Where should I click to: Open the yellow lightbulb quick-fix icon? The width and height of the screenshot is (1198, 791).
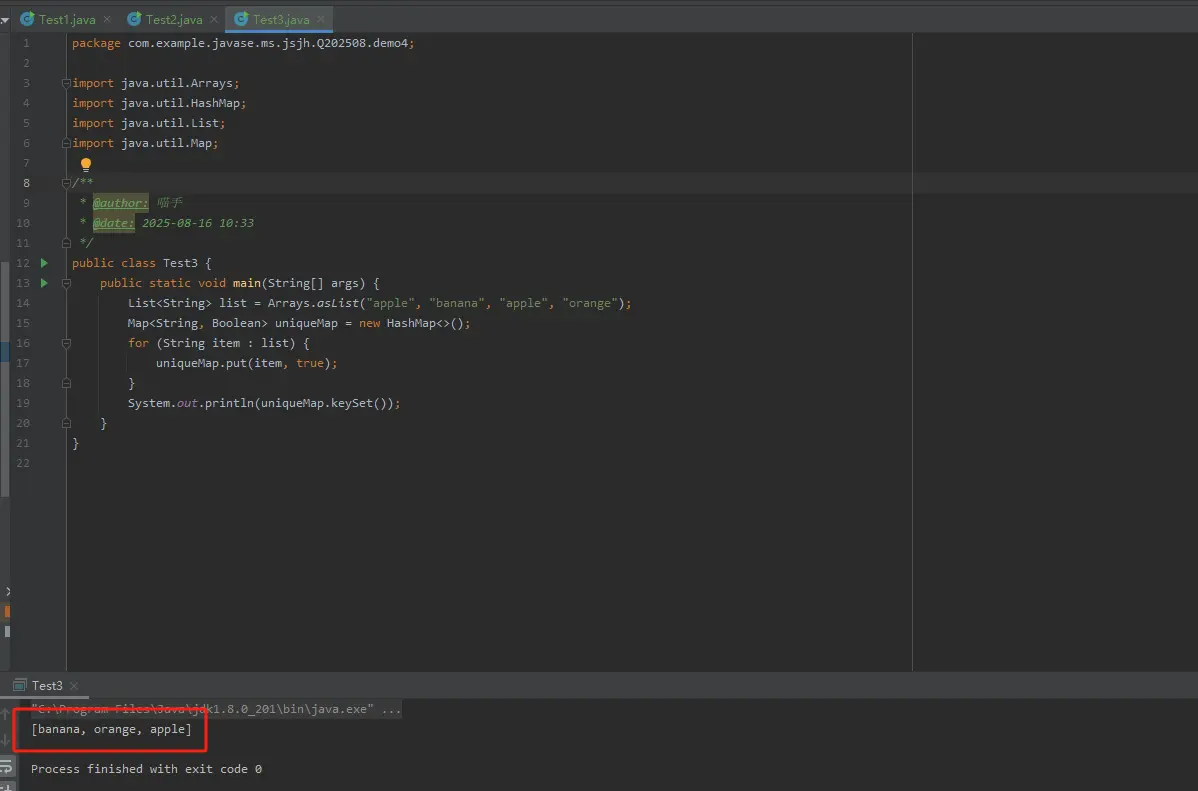click(86, 164)
